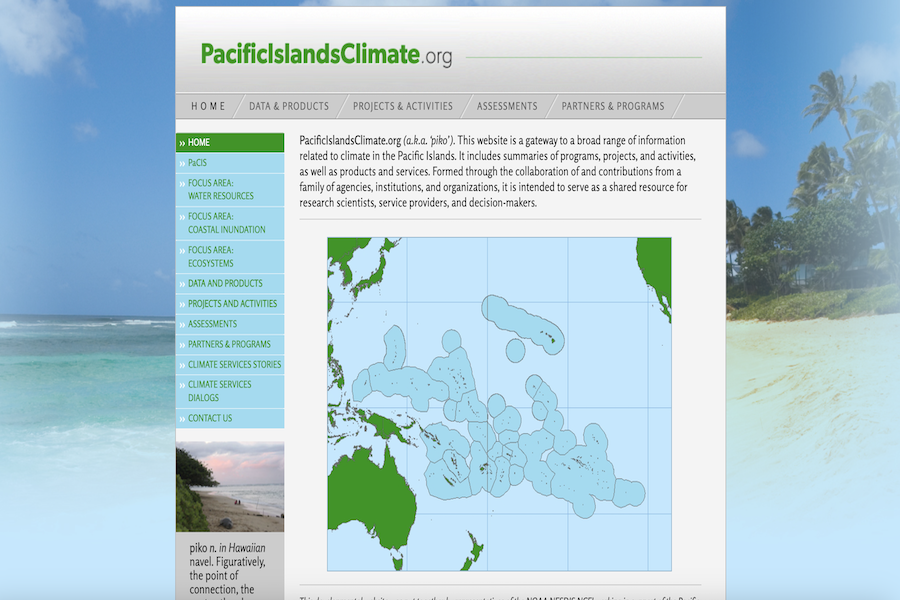Switch to PROJECTS & ACTIVITIES top tab
The width and height of the screenshot is (900, 600).
[402, 106]
